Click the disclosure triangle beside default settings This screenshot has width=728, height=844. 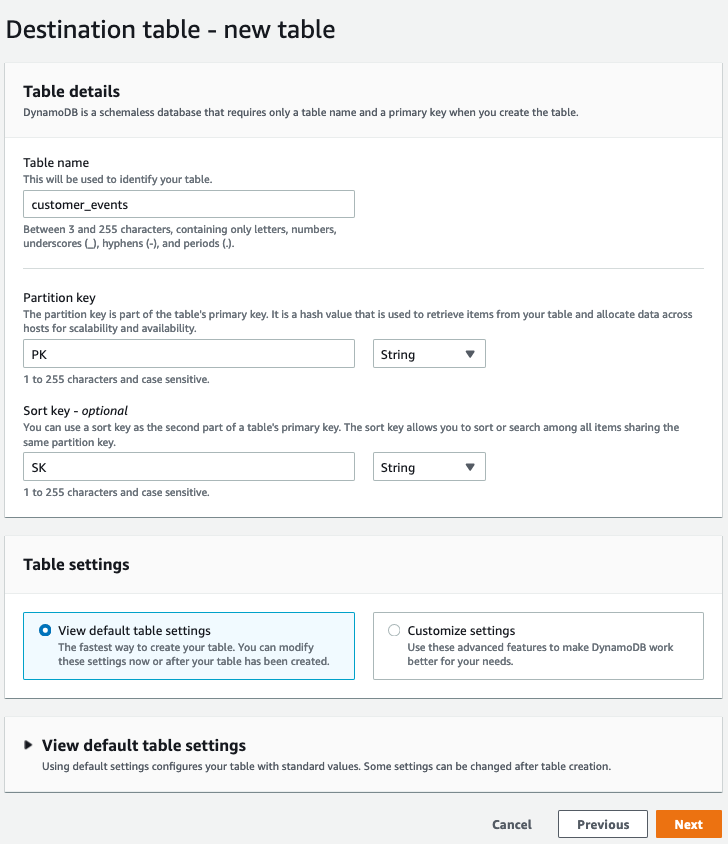(27, 745)
